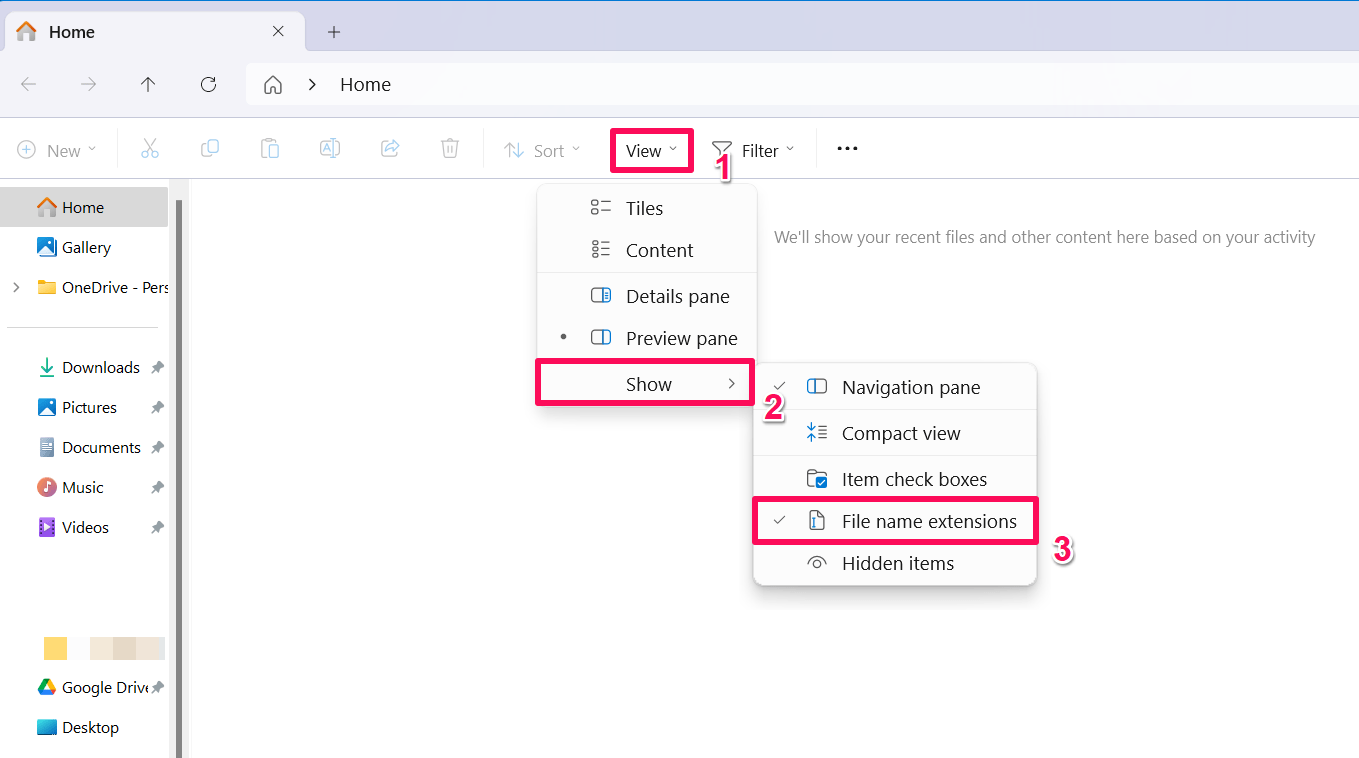Screen dimensions: 1359x758
Task: Click the home icon in address bar
Action: [x=273, y=85]
